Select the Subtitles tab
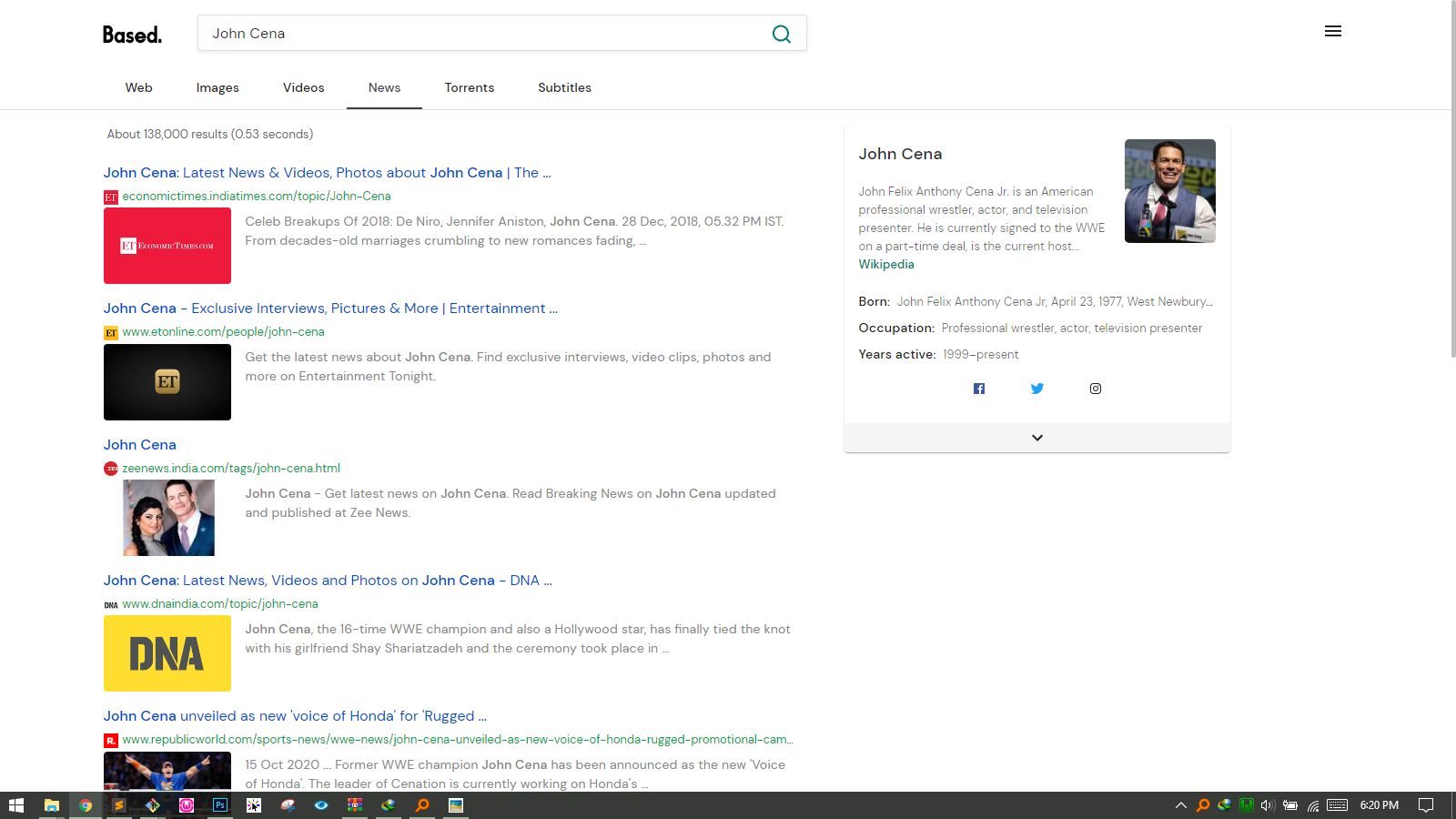The height and width of the screenshot is (819, 1456). point(564,87)
